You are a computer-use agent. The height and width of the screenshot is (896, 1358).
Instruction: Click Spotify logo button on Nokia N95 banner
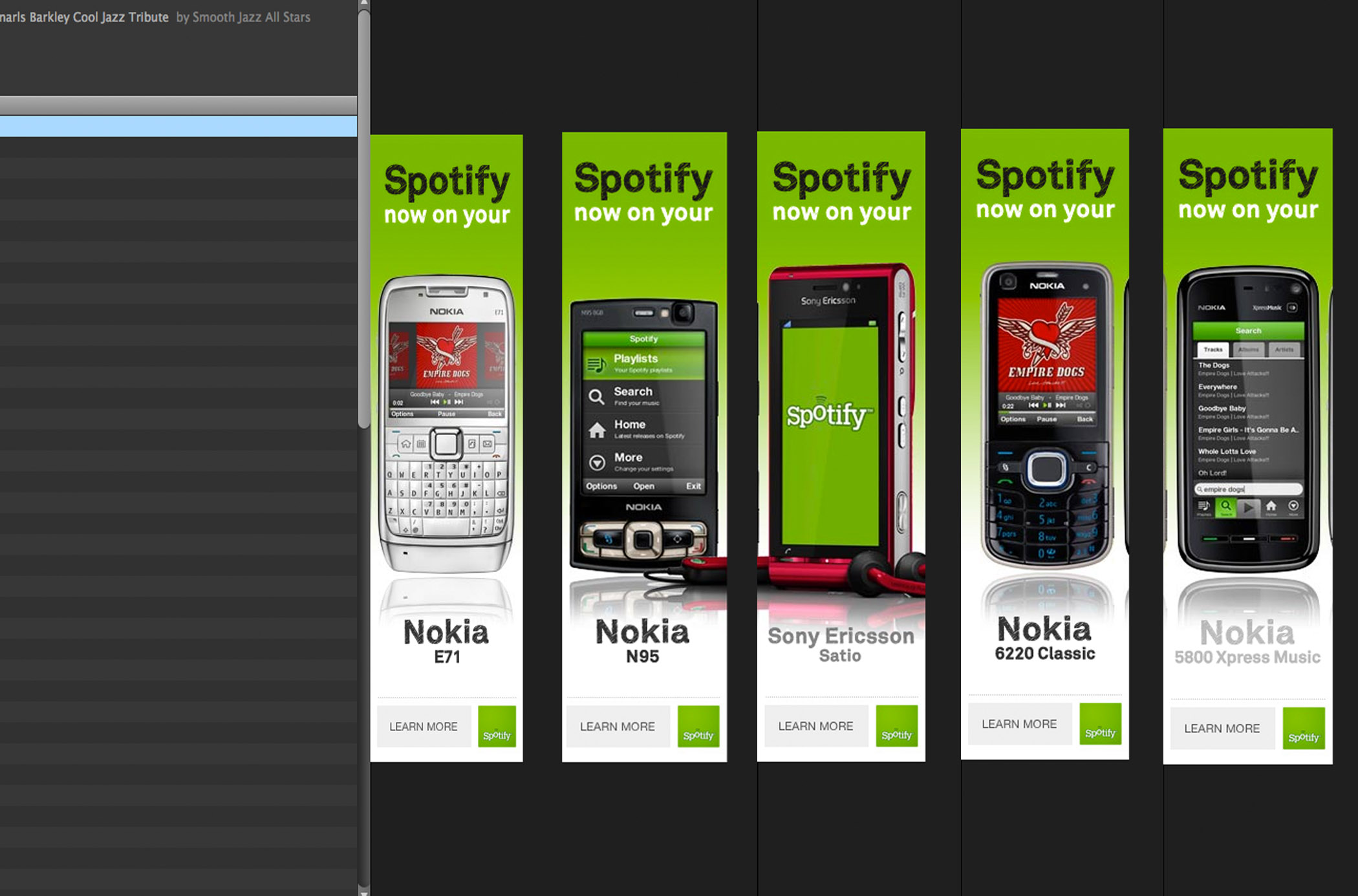click(x=698, y=727)
